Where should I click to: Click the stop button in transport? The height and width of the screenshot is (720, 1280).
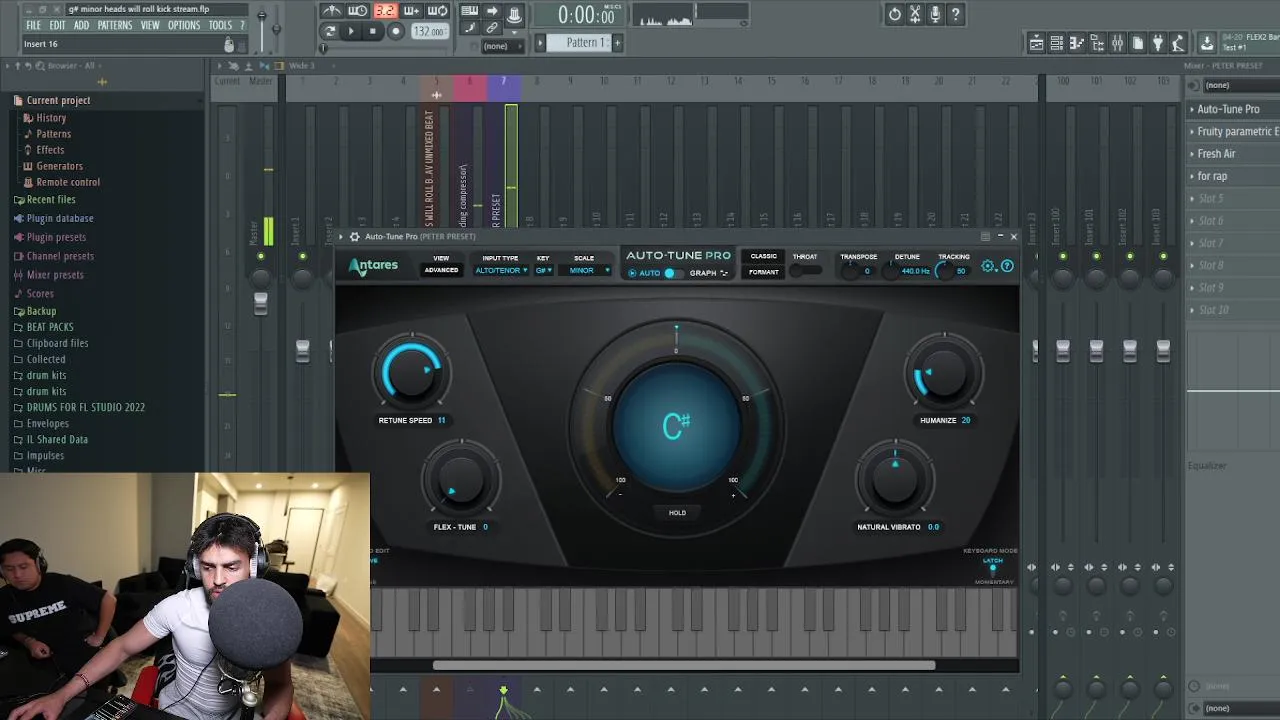click(372, 31)
